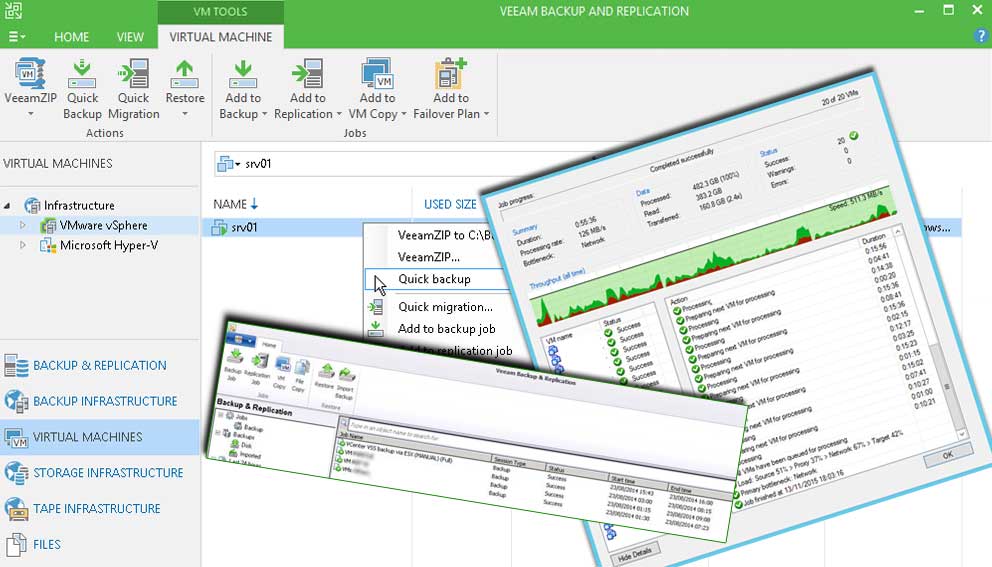Expand the Microsoft Hyper-V tree node

pyautogui.click(x=23, y=246)
